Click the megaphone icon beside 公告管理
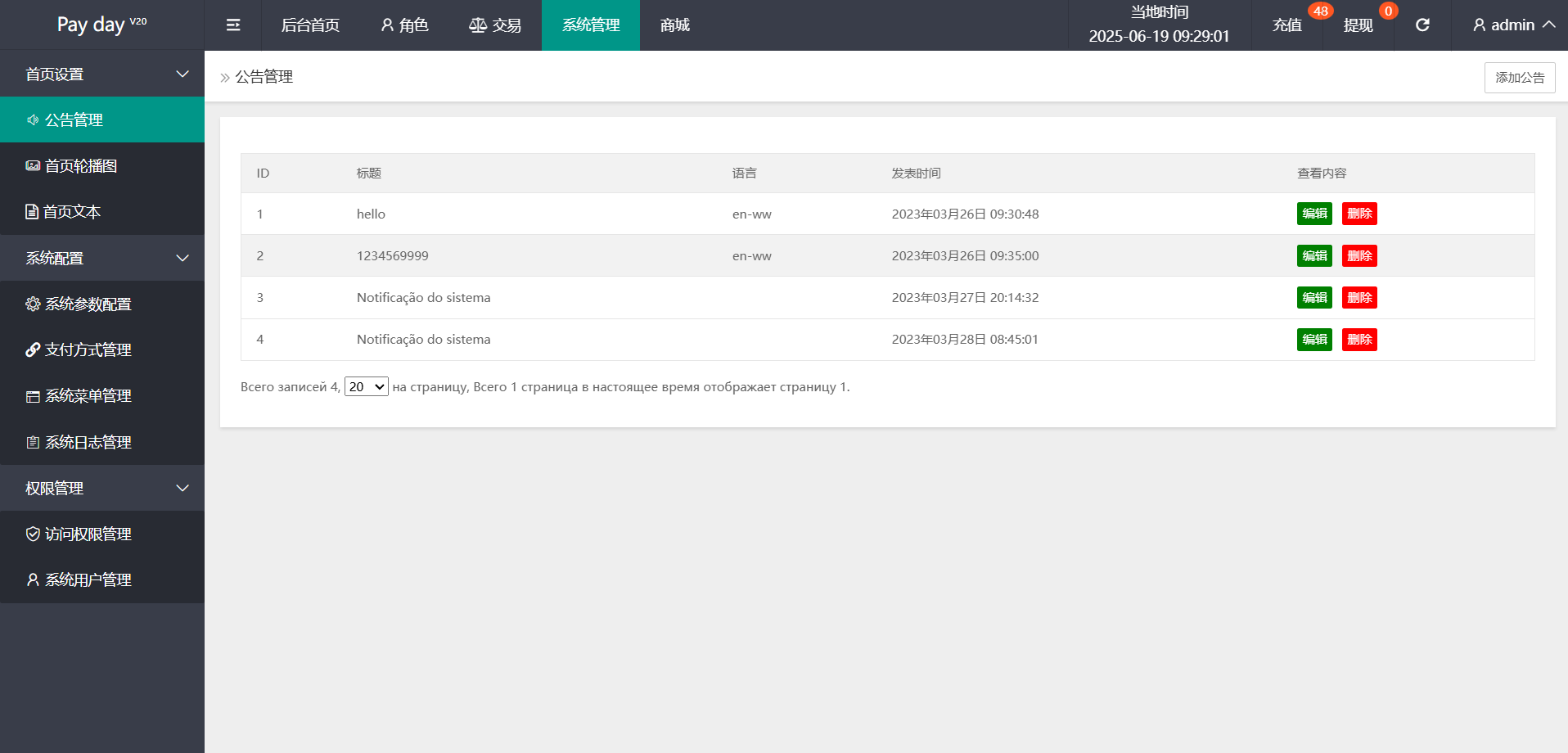The width and height of the screenshot is (1568, 753). [x=33, y=119]
